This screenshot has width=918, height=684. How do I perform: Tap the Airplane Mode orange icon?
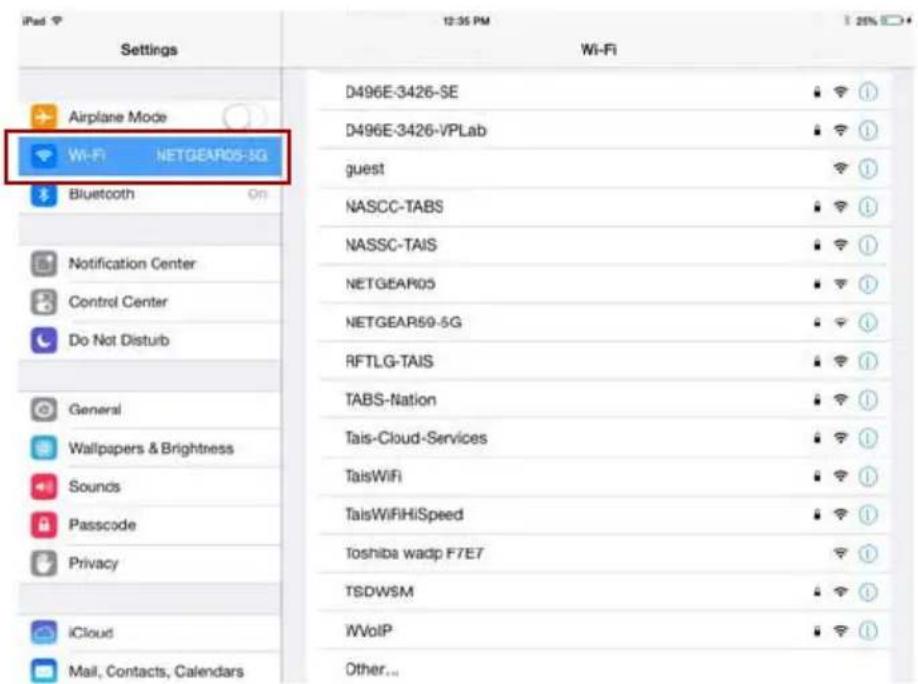point(44,117)
